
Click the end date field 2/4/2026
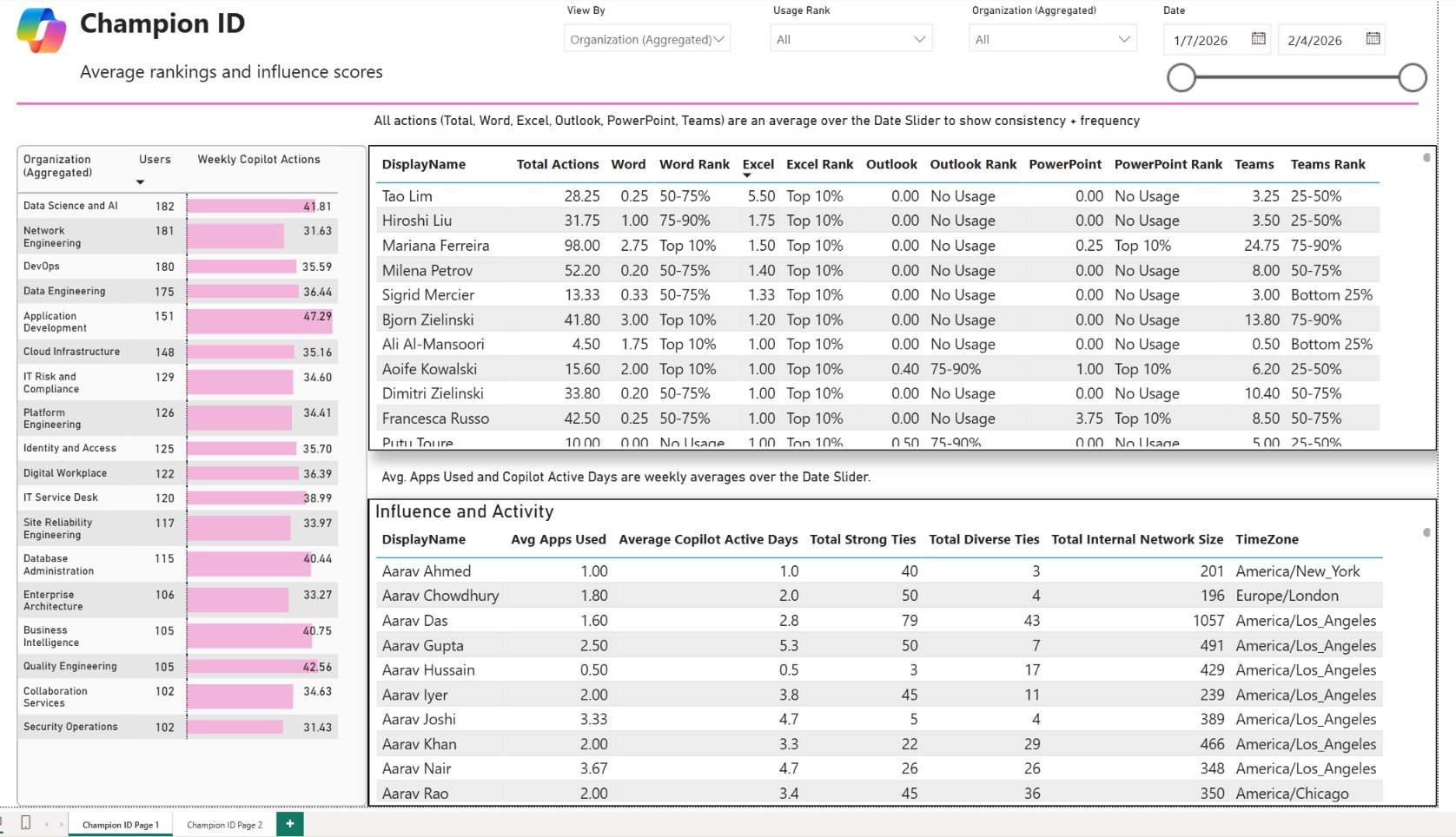[1315, 40]
